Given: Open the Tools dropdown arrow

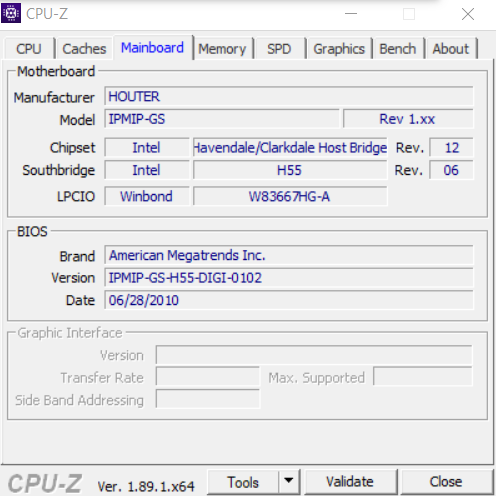Looking at the screenshot, I should pyautogui.click(x=289, y=482).
